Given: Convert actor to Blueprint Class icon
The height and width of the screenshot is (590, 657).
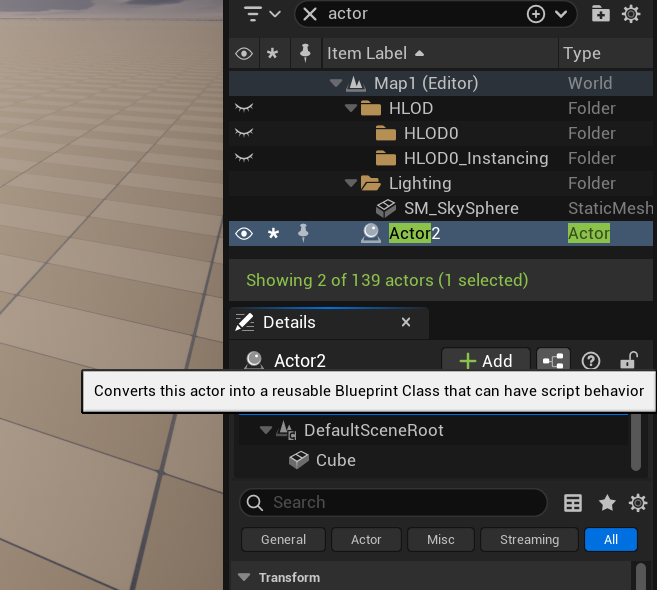Looking at the screenshot, I should (553, 360).
